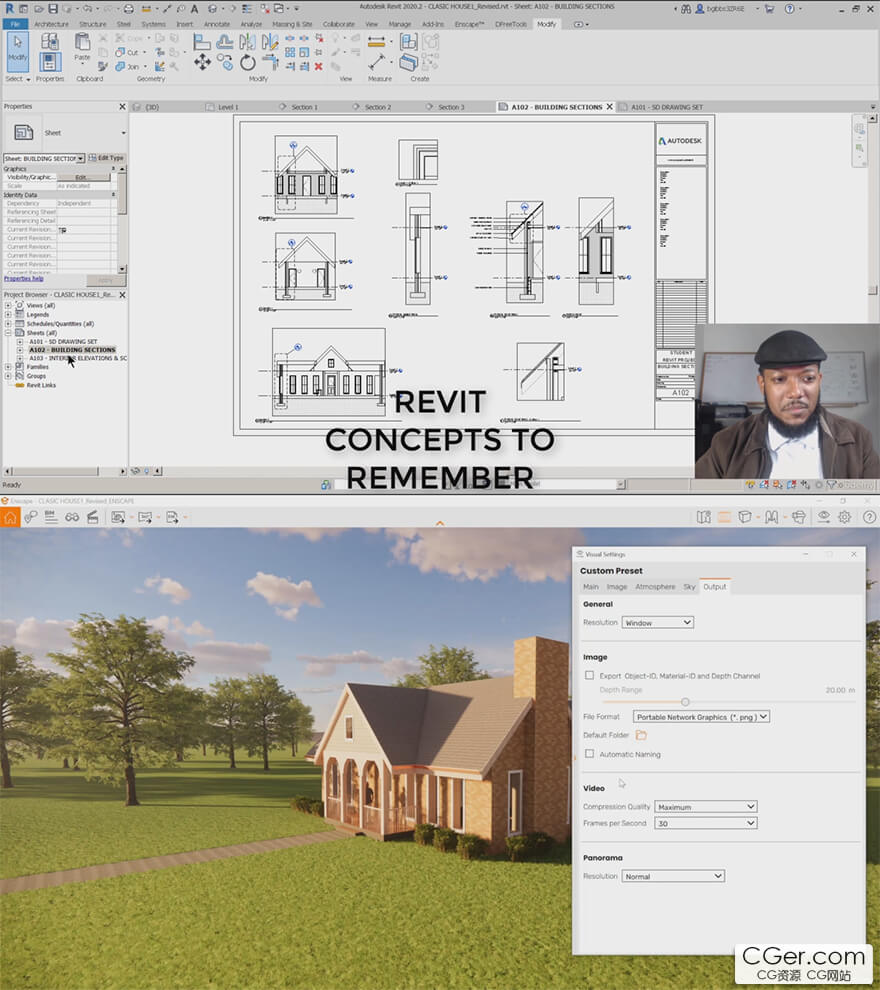Image resolution: width=880 pixels, height=990 pixels.
Task: Check the Automatic Naming checkbox
Action: coord(590,754)
